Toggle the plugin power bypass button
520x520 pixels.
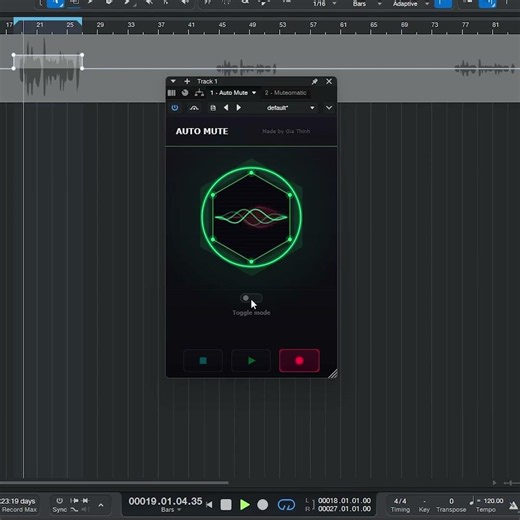point(175,108)
